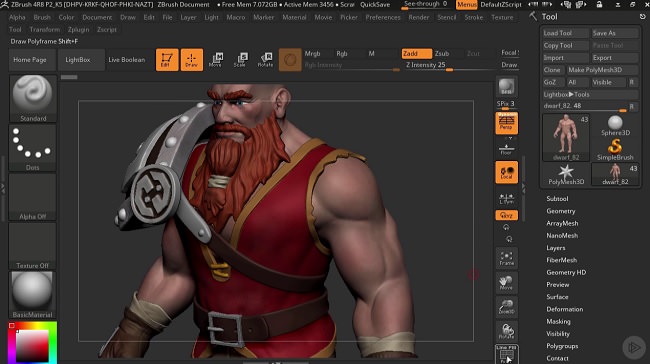
Task: Open the Preferences menu
Action: (383, 17)
